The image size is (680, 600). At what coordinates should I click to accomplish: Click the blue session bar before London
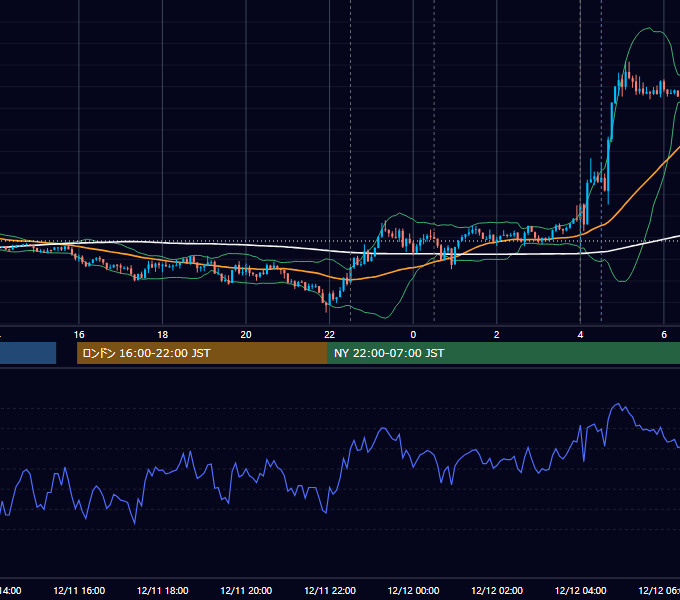point(28,353)
